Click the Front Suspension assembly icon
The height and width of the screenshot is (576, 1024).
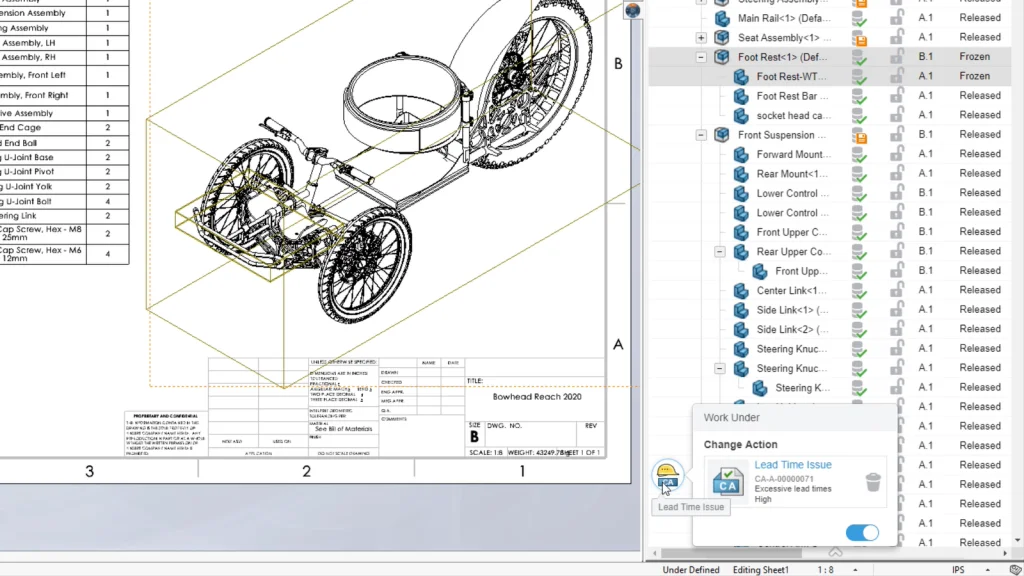click(722, 135)
